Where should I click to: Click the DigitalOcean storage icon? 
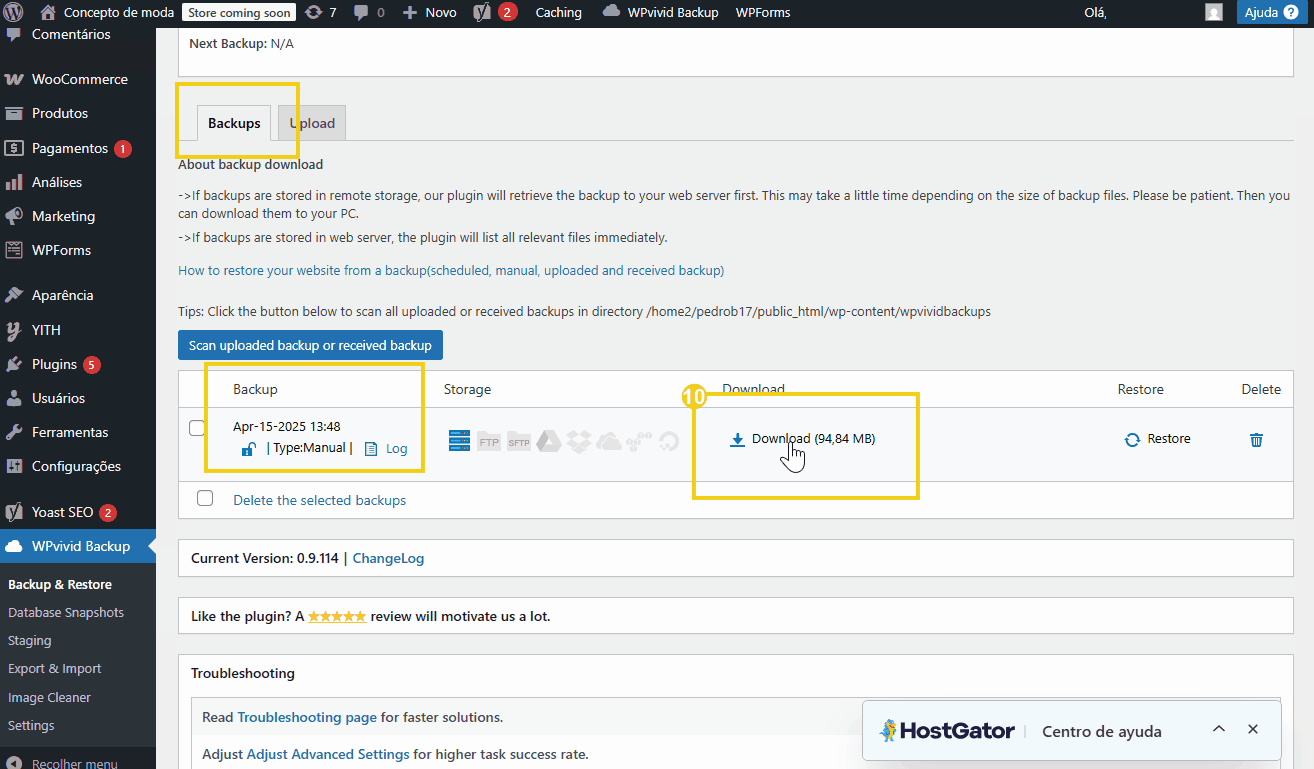[x=669, y=441]
